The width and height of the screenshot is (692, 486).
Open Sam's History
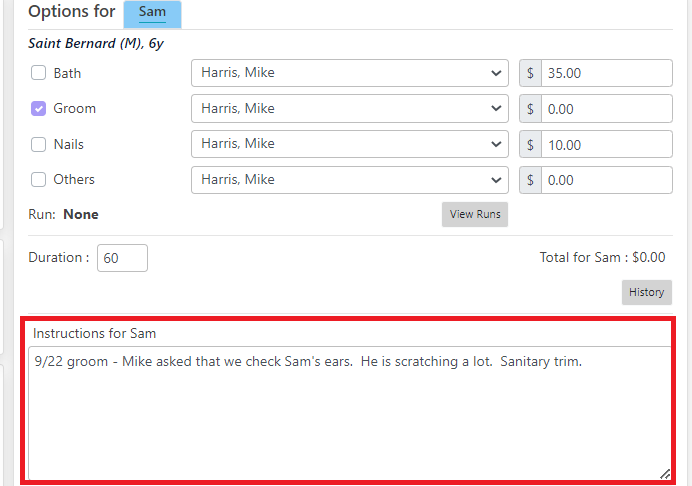(x=647, y=292)
